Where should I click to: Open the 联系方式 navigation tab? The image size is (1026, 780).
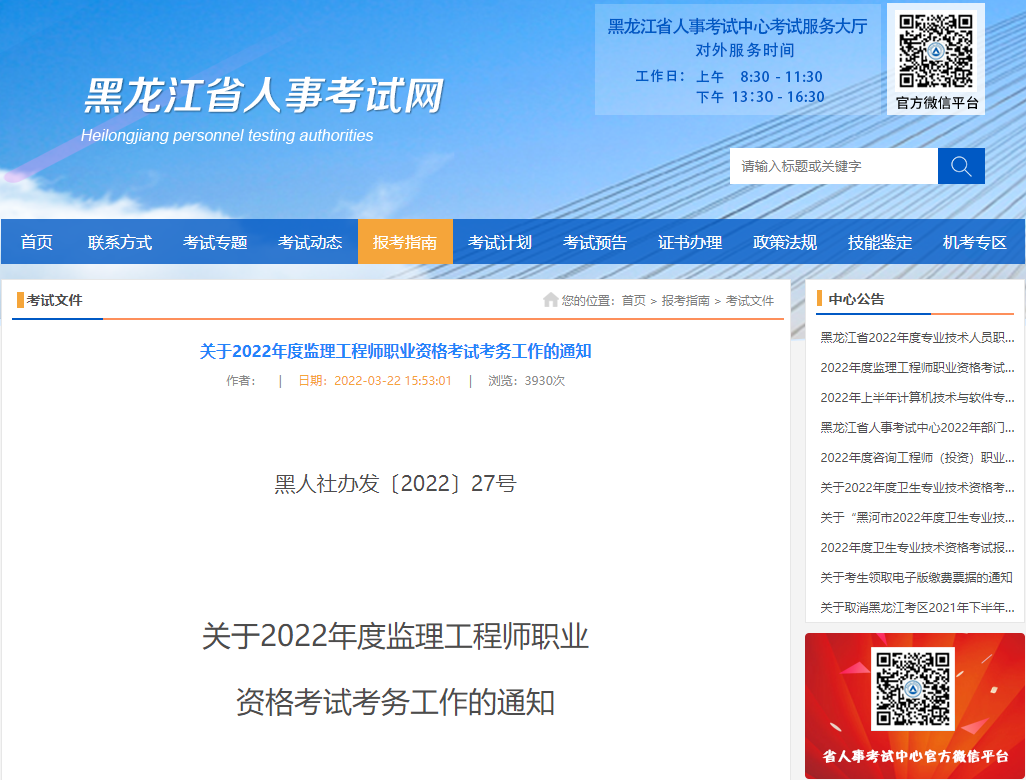[x=120, y=242]
